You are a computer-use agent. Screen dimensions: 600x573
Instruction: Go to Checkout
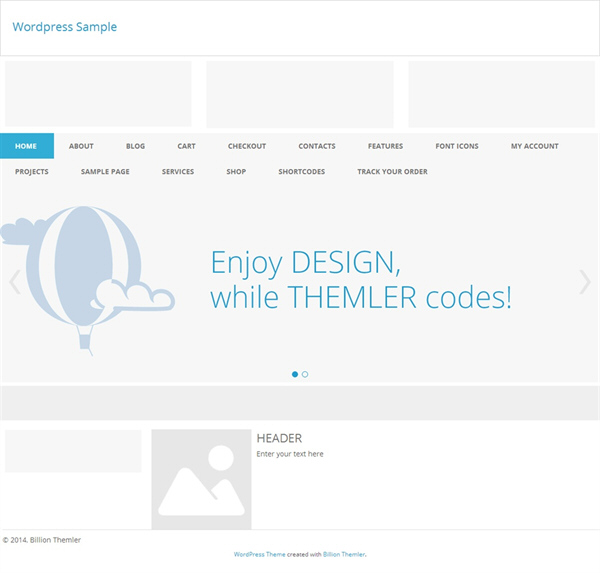(247, 146)
